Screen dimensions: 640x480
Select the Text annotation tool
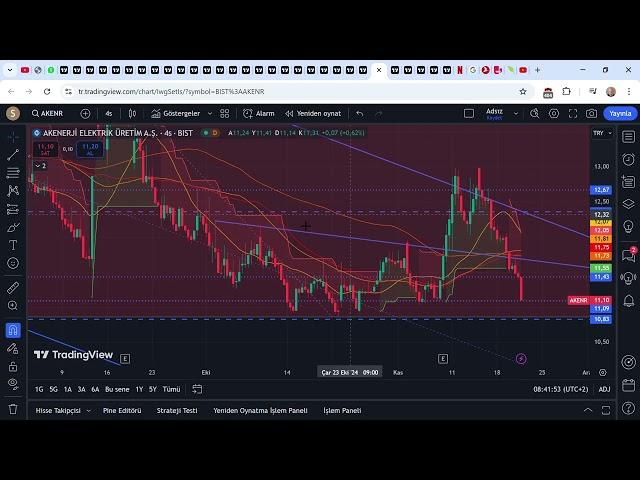(x=13, y=245)
